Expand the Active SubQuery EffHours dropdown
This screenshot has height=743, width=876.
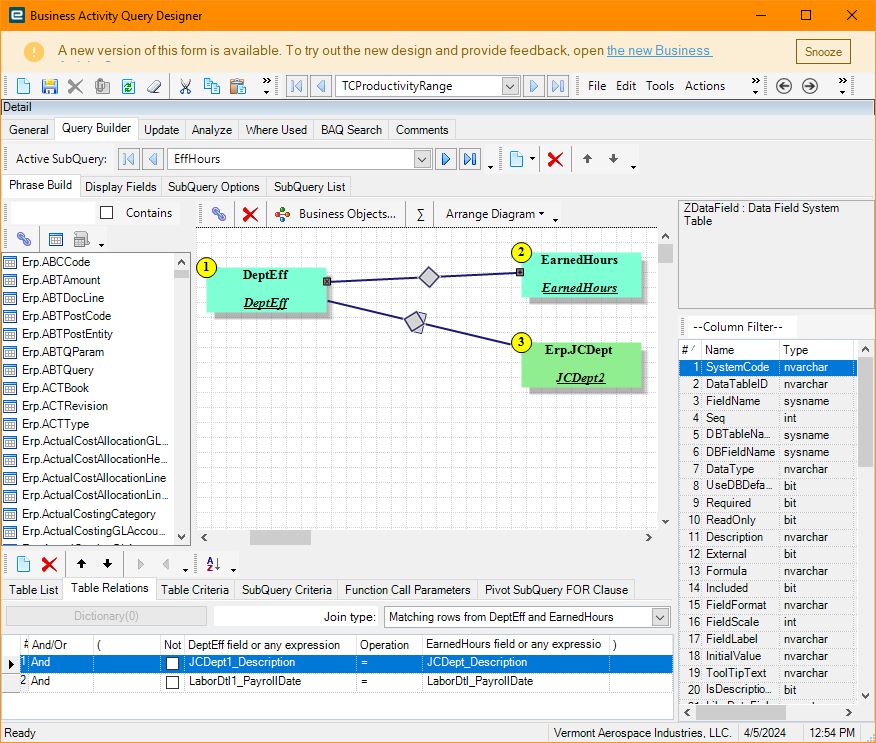coord(421,159)
